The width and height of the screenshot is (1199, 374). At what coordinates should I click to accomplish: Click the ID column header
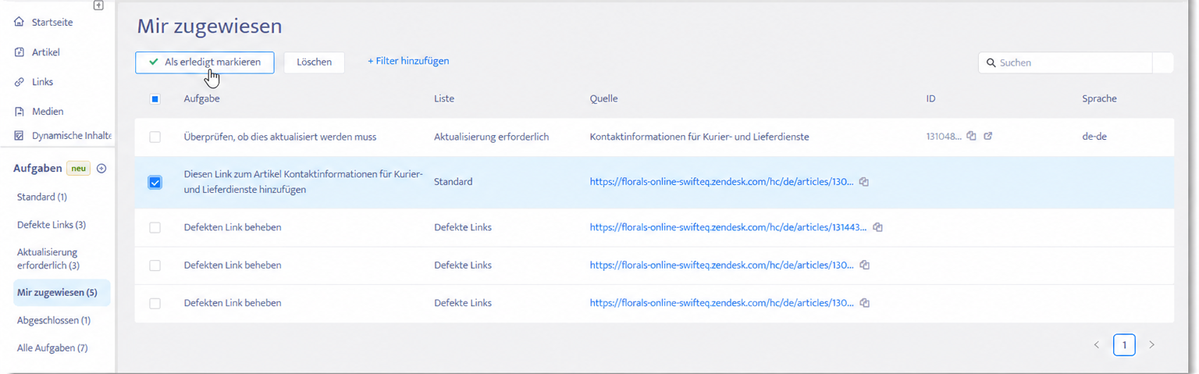pos(931,99)
